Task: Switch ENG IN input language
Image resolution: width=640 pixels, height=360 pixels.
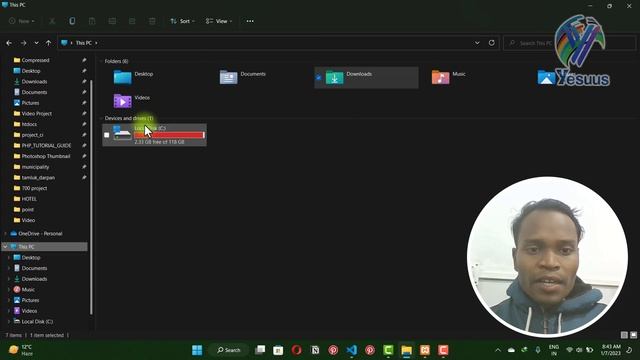Action: (554, 350)
